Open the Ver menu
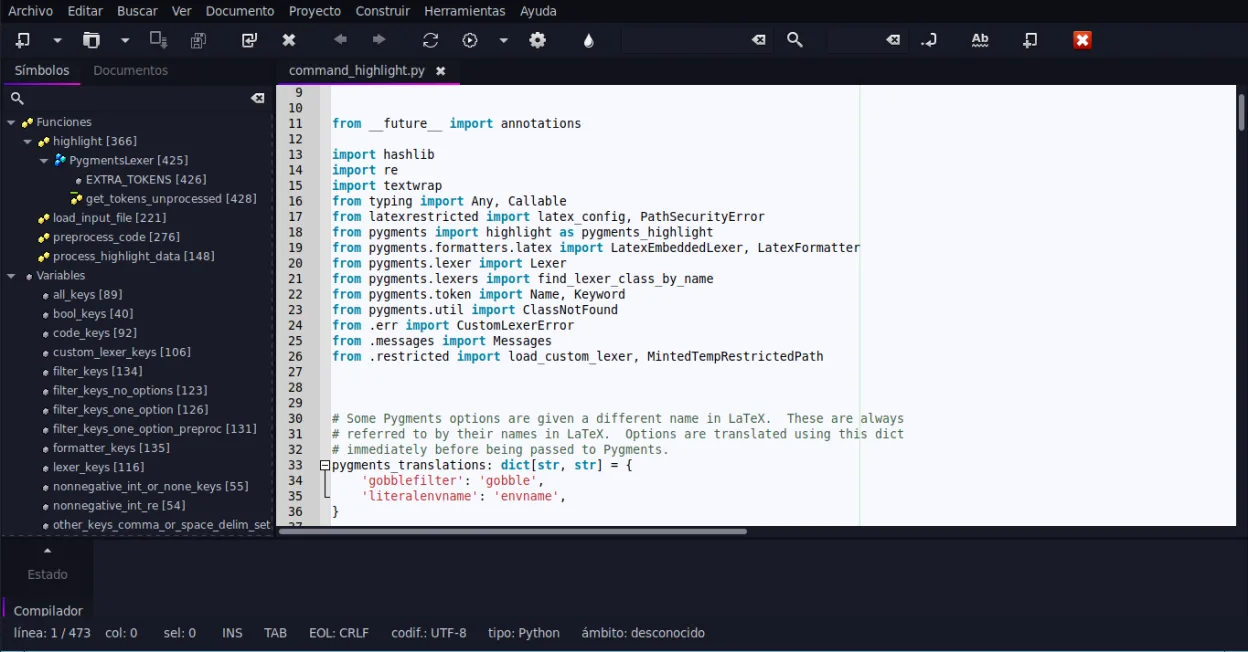Screen dimensions: 1248x652 pyautogui.click(x=182, y=11)
